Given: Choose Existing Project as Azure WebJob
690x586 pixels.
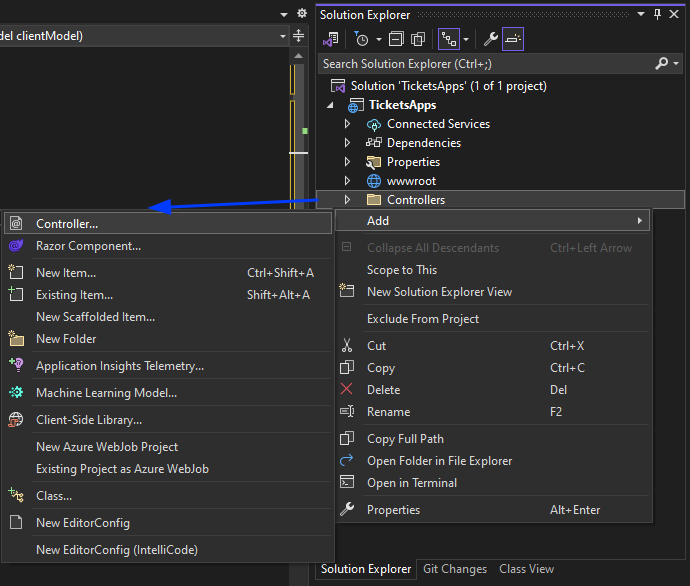Looking at the screenshot, I should (168, 469).
